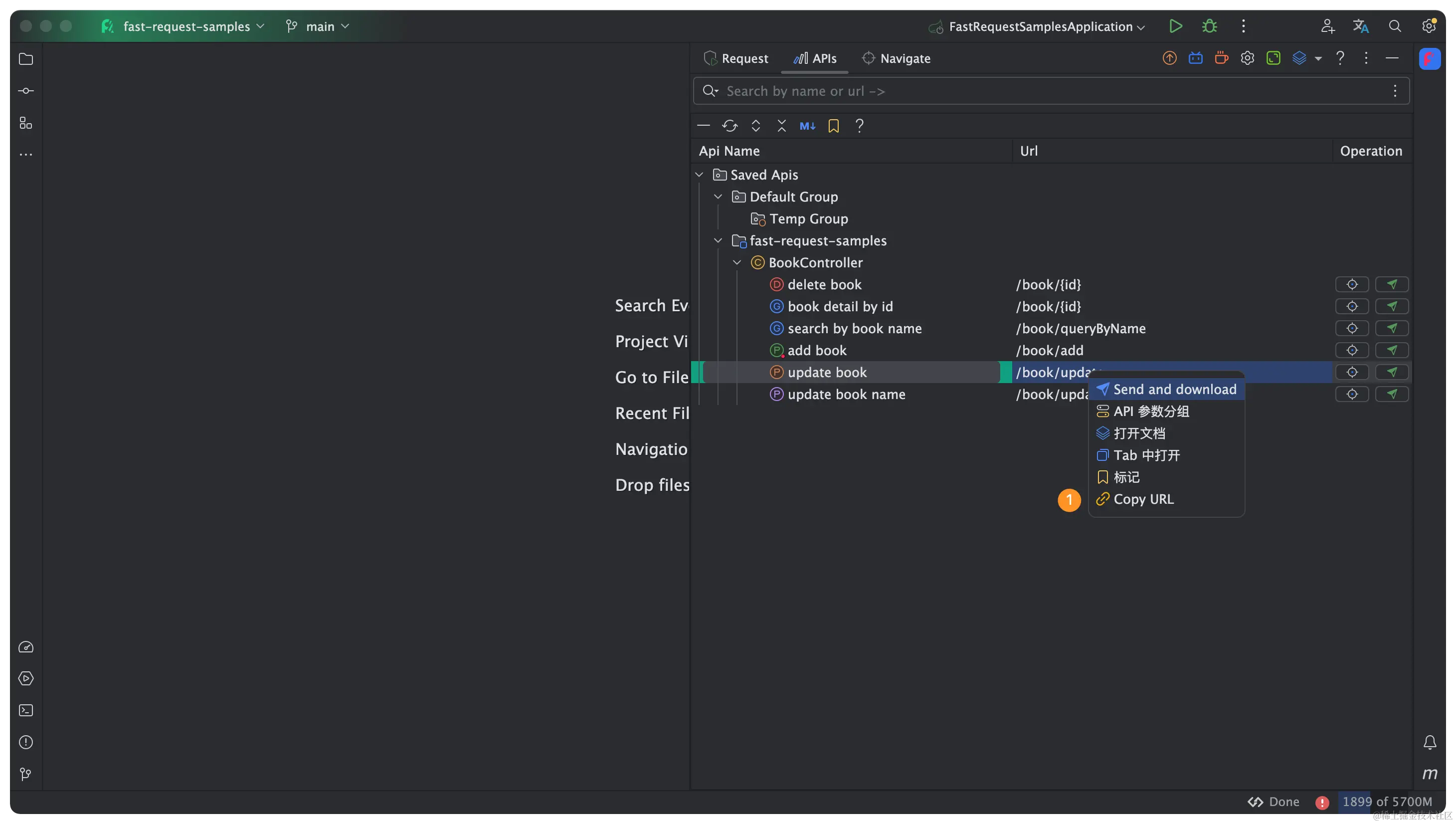The height and width of the screenshot is (824, 1456).
Task: Click the blue layers icon in Fast Request toolbar
Action: tap(1299, 58)
